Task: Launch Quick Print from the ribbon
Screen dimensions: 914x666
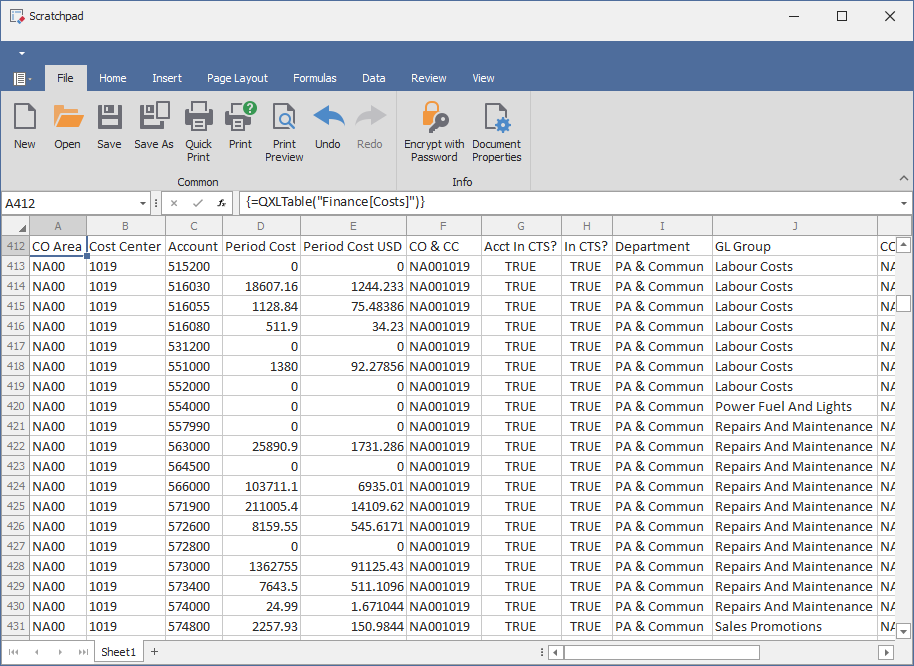Action: coord(199,131)
